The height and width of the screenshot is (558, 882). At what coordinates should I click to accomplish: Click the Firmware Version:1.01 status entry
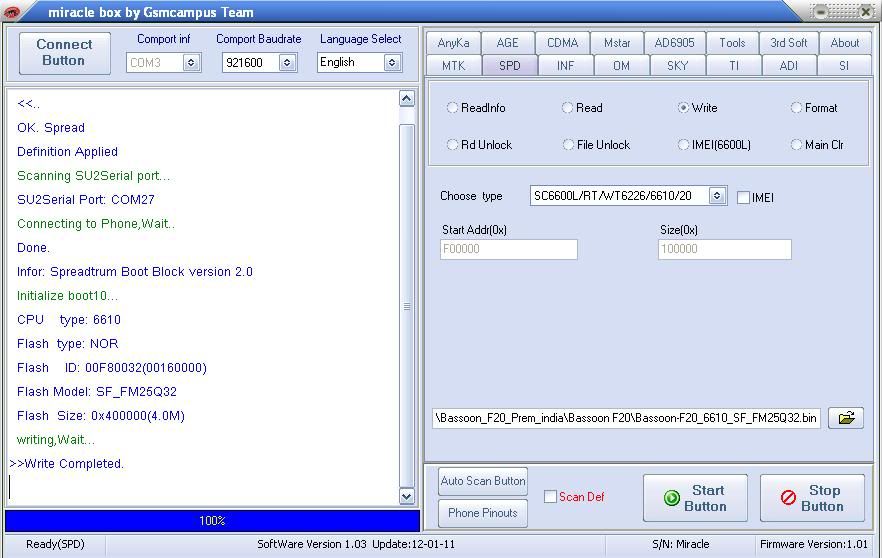(x=813, y=544)
